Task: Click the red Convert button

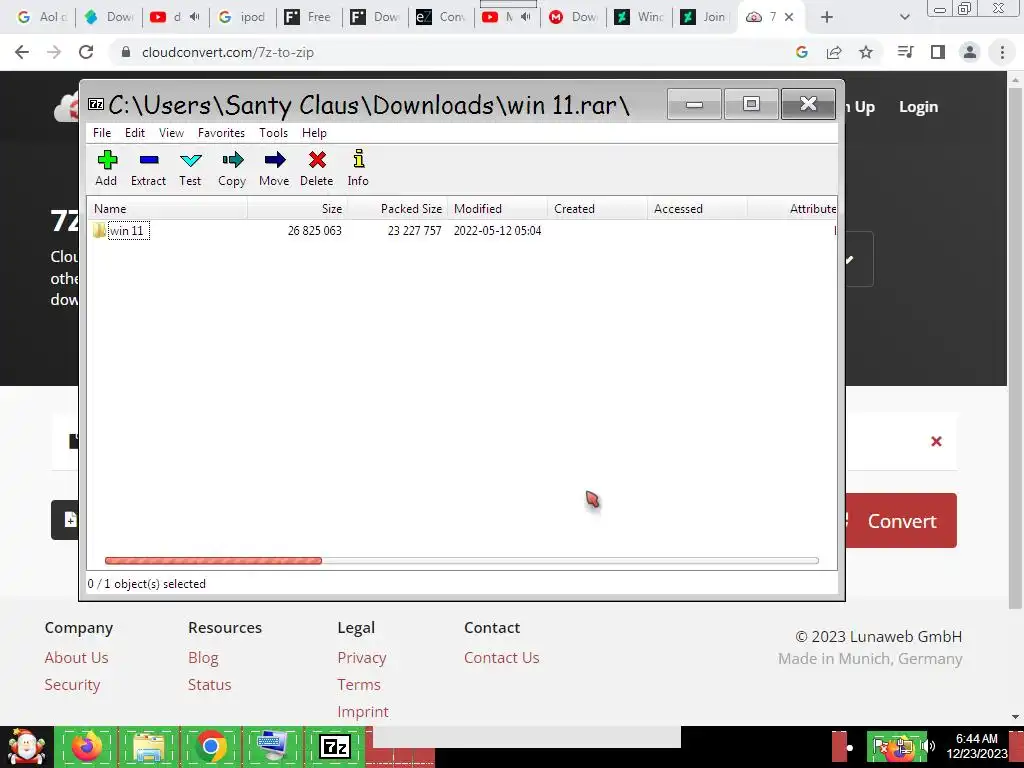Action: pos(901,520)
